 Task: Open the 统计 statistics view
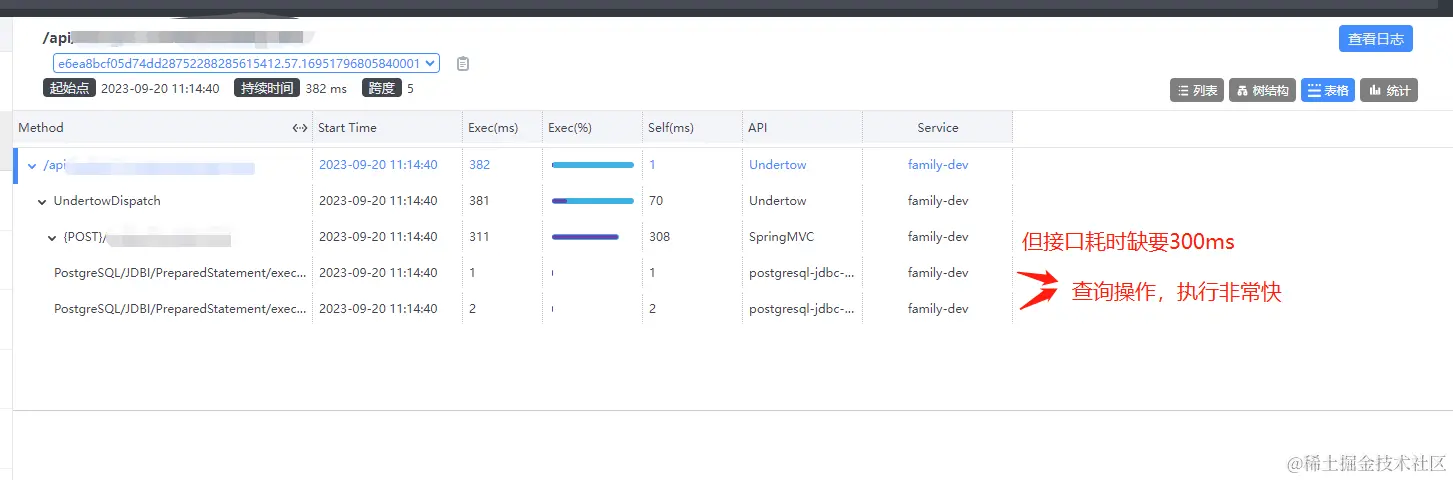(x=1389, y=91)
